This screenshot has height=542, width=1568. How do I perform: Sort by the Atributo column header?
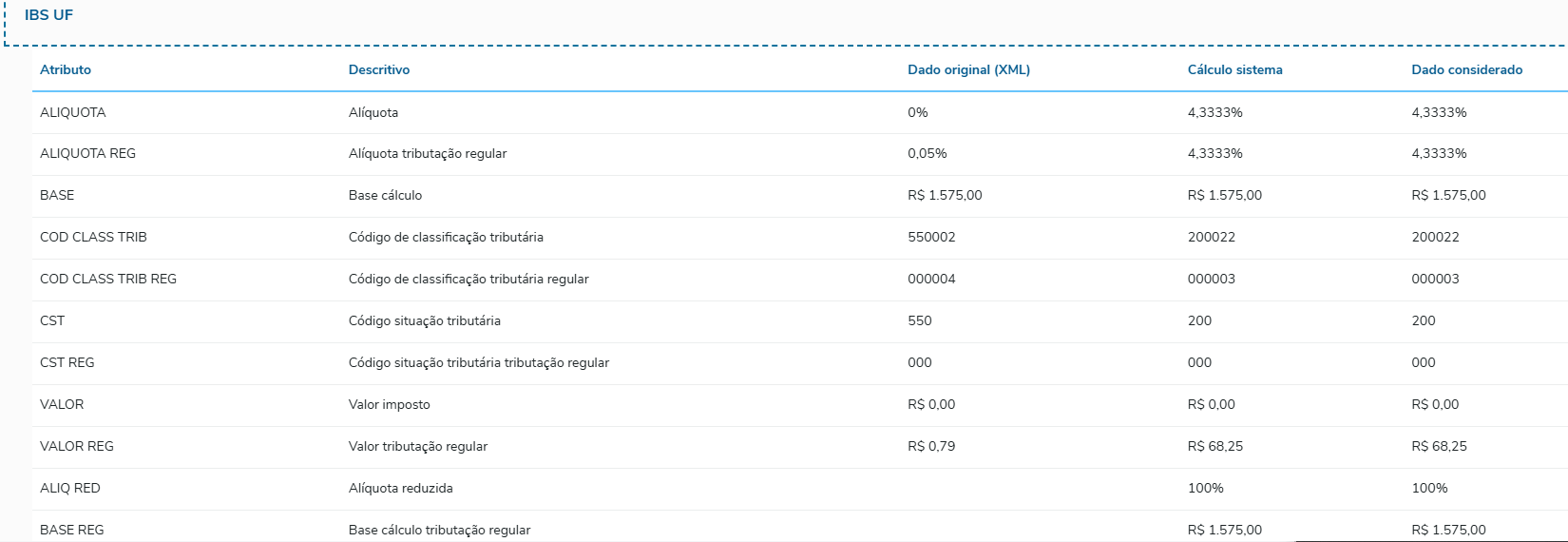[x=66, y=69]
